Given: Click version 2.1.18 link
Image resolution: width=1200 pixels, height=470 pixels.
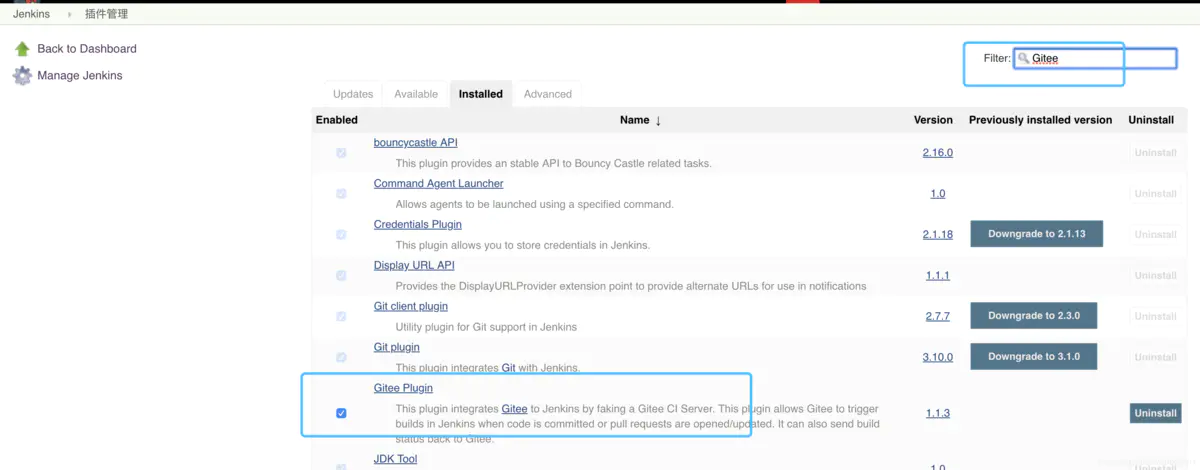Looking at the screenshot, I should (938, 235).
